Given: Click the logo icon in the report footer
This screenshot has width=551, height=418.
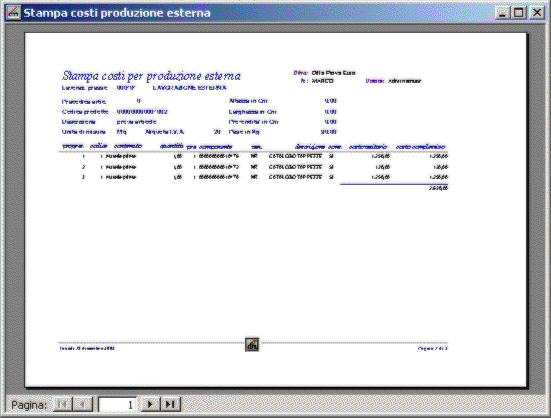Looking at the screenshot, I should 252,345.
